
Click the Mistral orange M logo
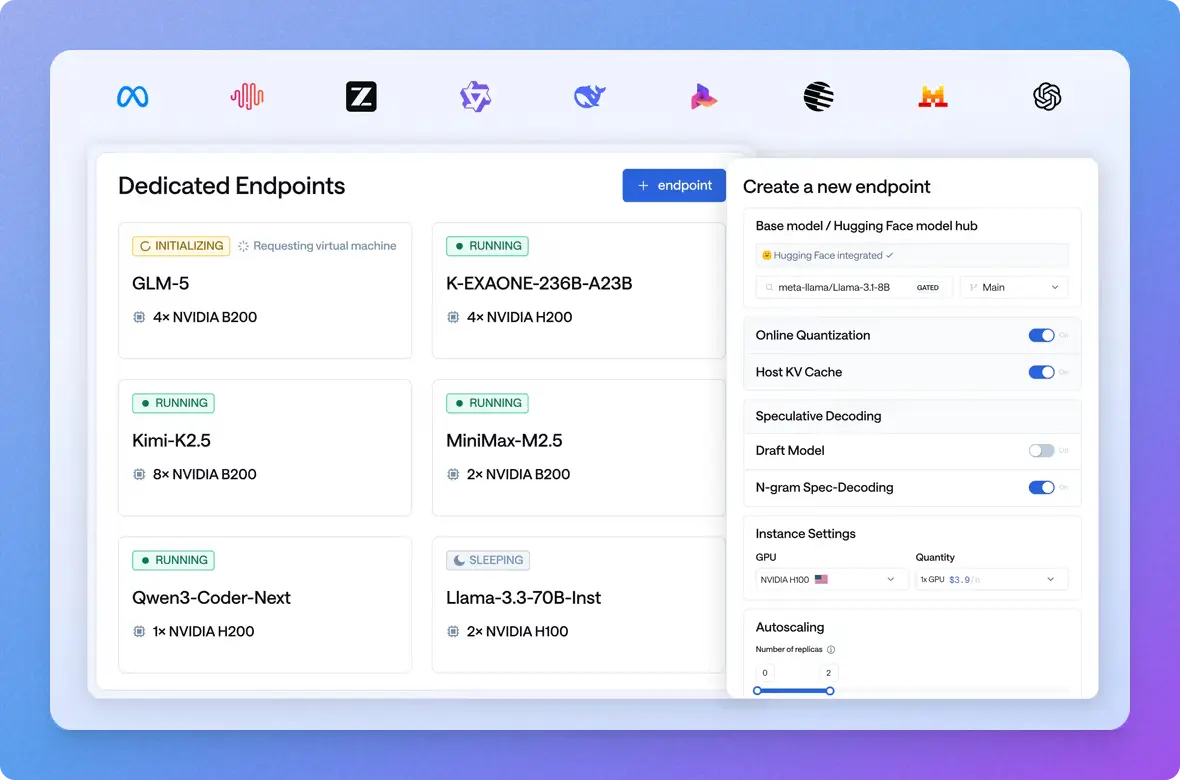(933, 96)
